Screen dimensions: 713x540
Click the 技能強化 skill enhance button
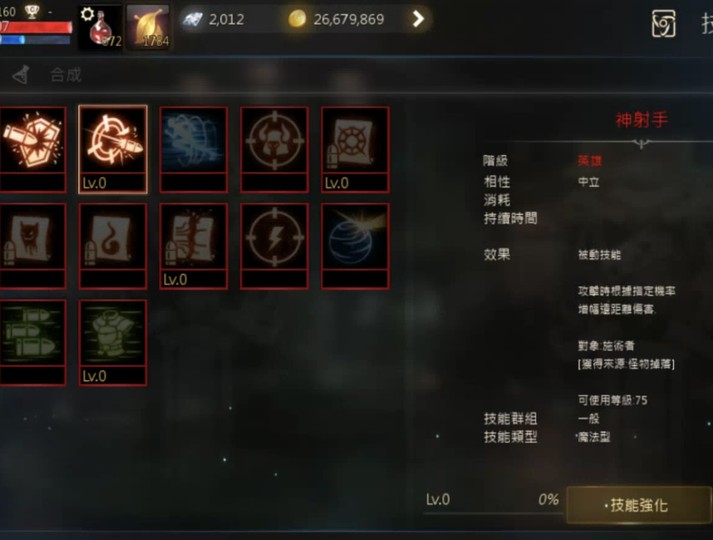[638, 505]
